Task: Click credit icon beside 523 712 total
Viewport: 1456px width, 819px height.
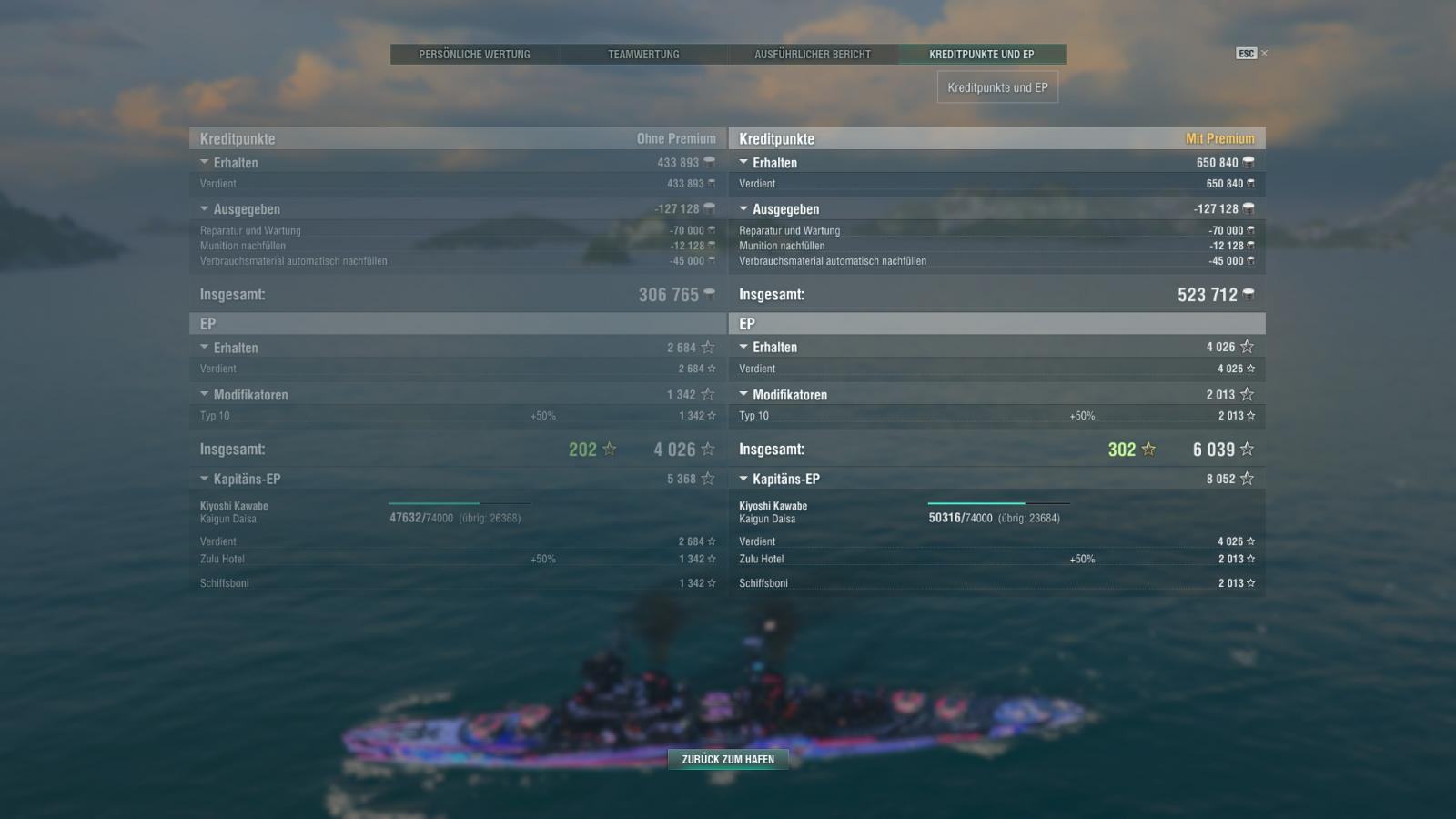Action: 1249,294
